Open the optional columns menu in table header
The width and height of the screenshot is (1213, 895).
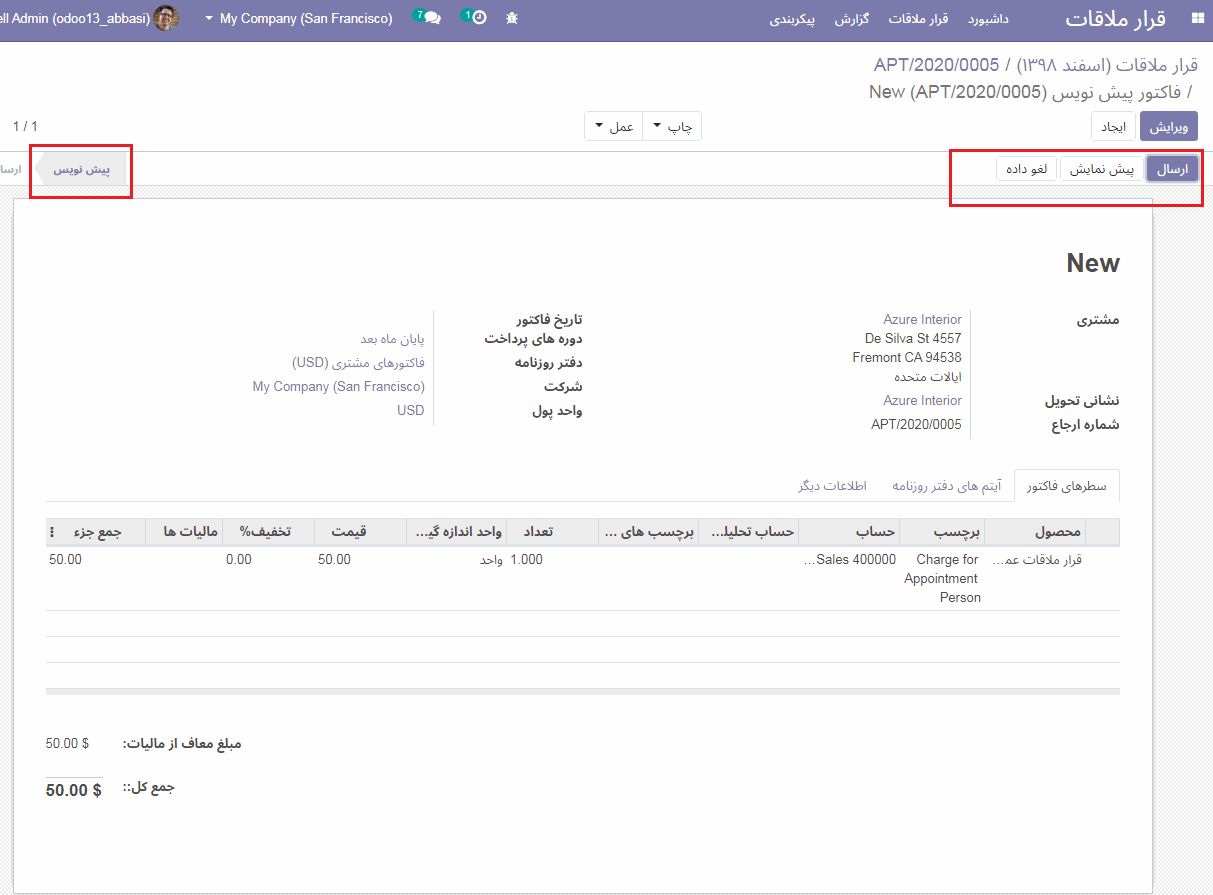[x=52, y=532]
